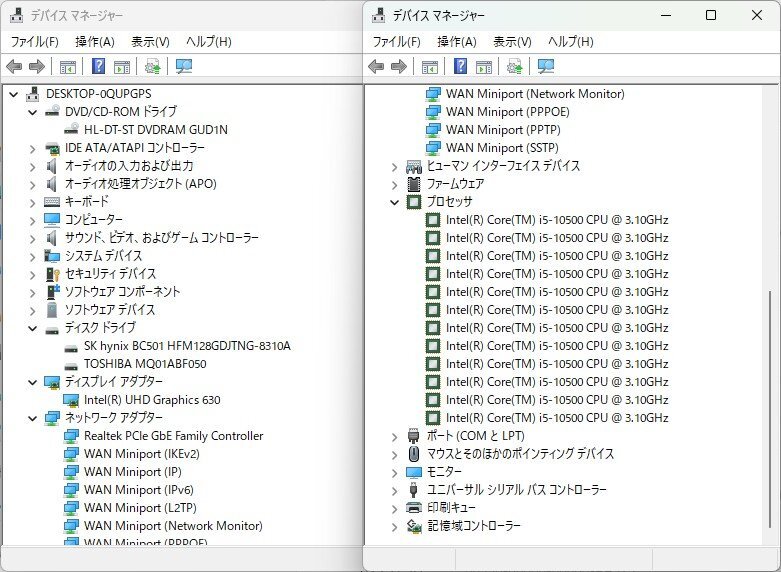Open ファイル(F) menu in left window

[34, 42]
